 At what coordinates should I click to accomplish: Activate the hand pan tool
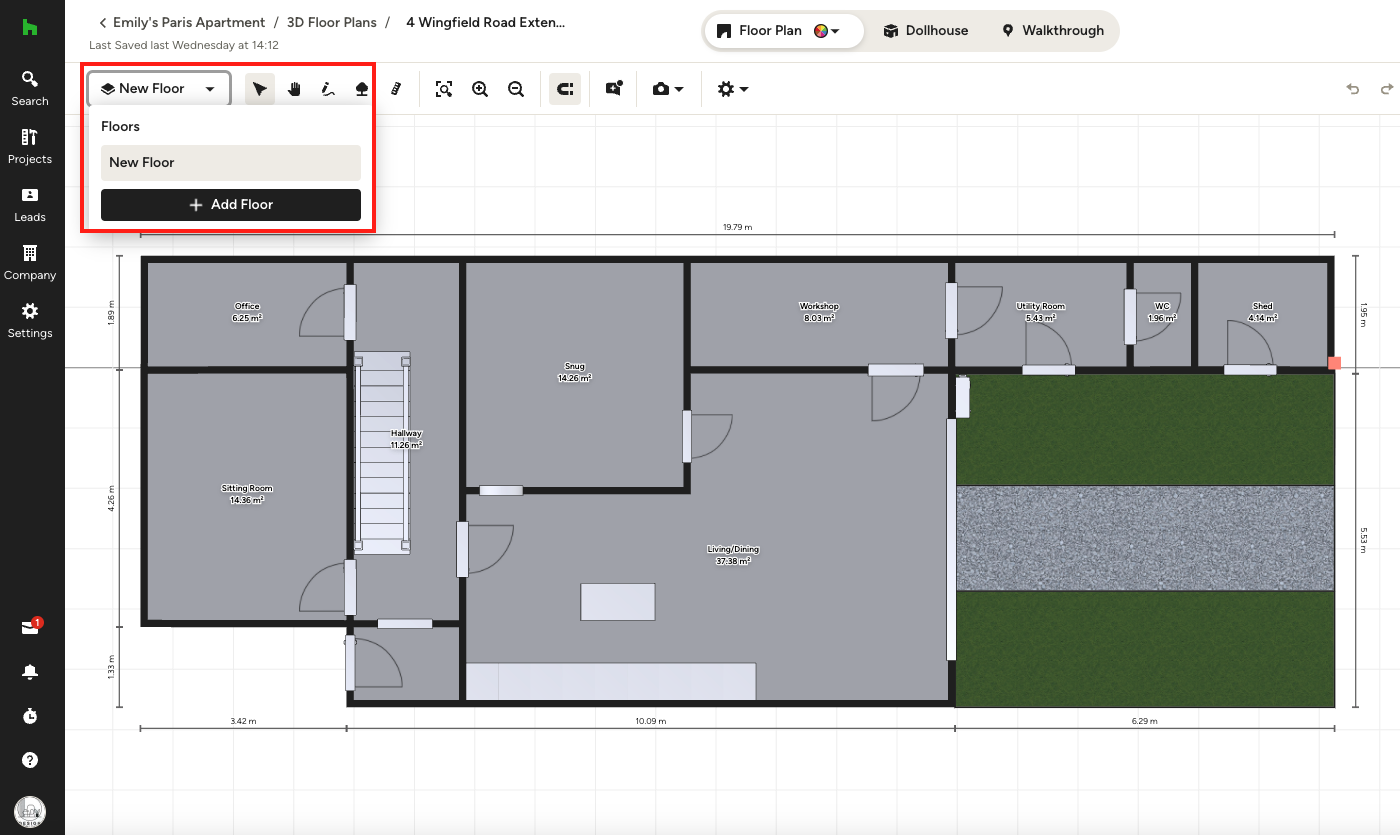click(294, 89)
